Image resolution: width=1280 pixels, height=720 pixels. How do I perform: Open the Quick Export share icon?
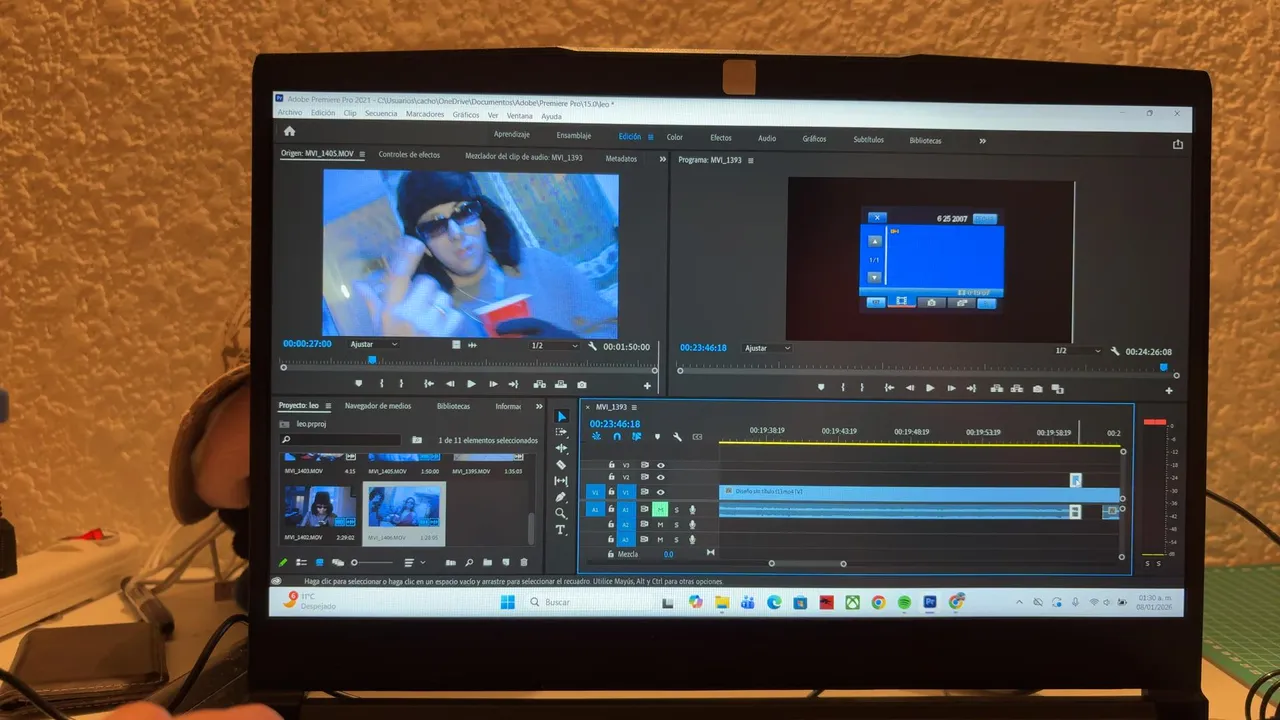tap(1178, 144)
